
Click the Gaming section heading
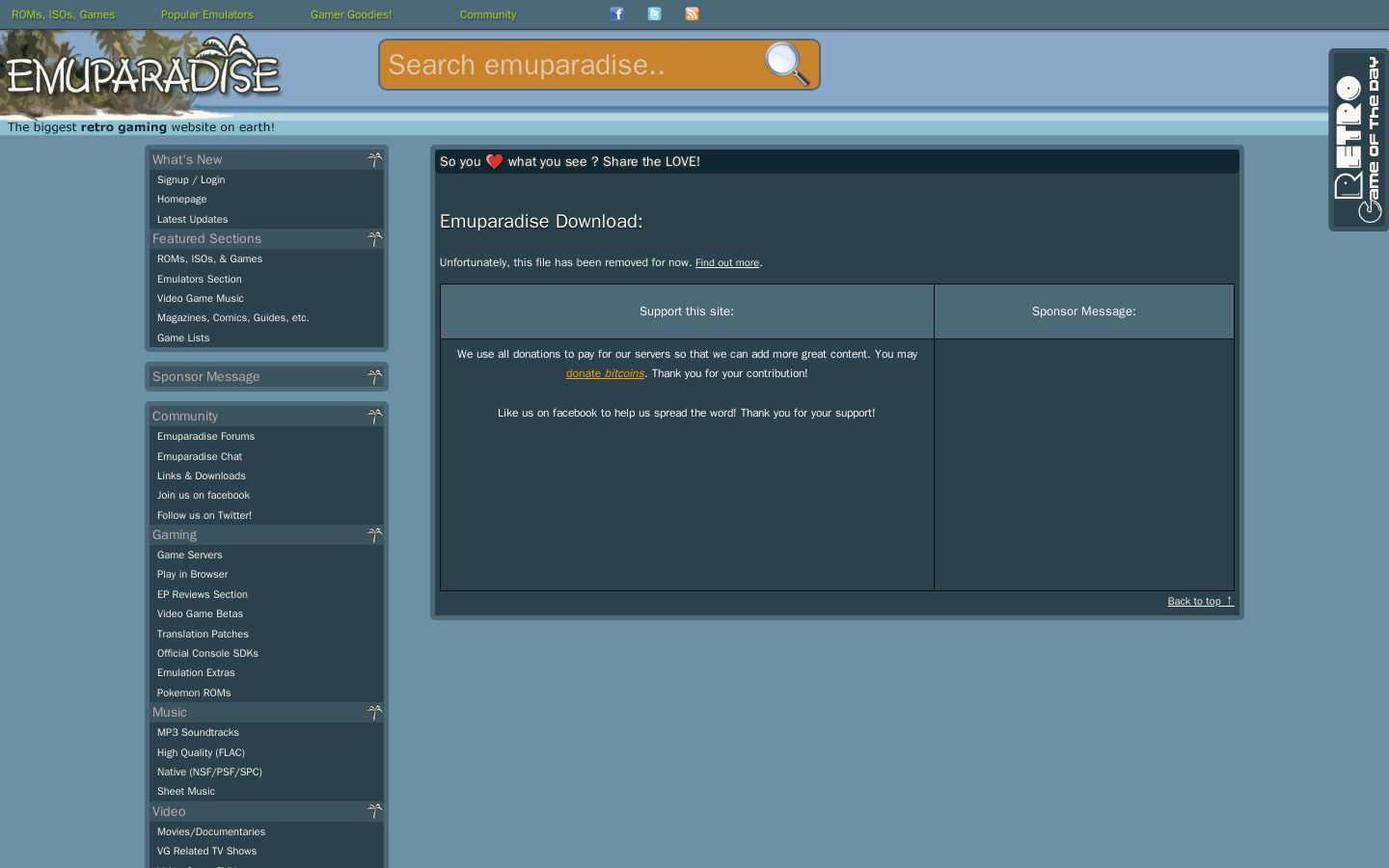tap(175, 534)
